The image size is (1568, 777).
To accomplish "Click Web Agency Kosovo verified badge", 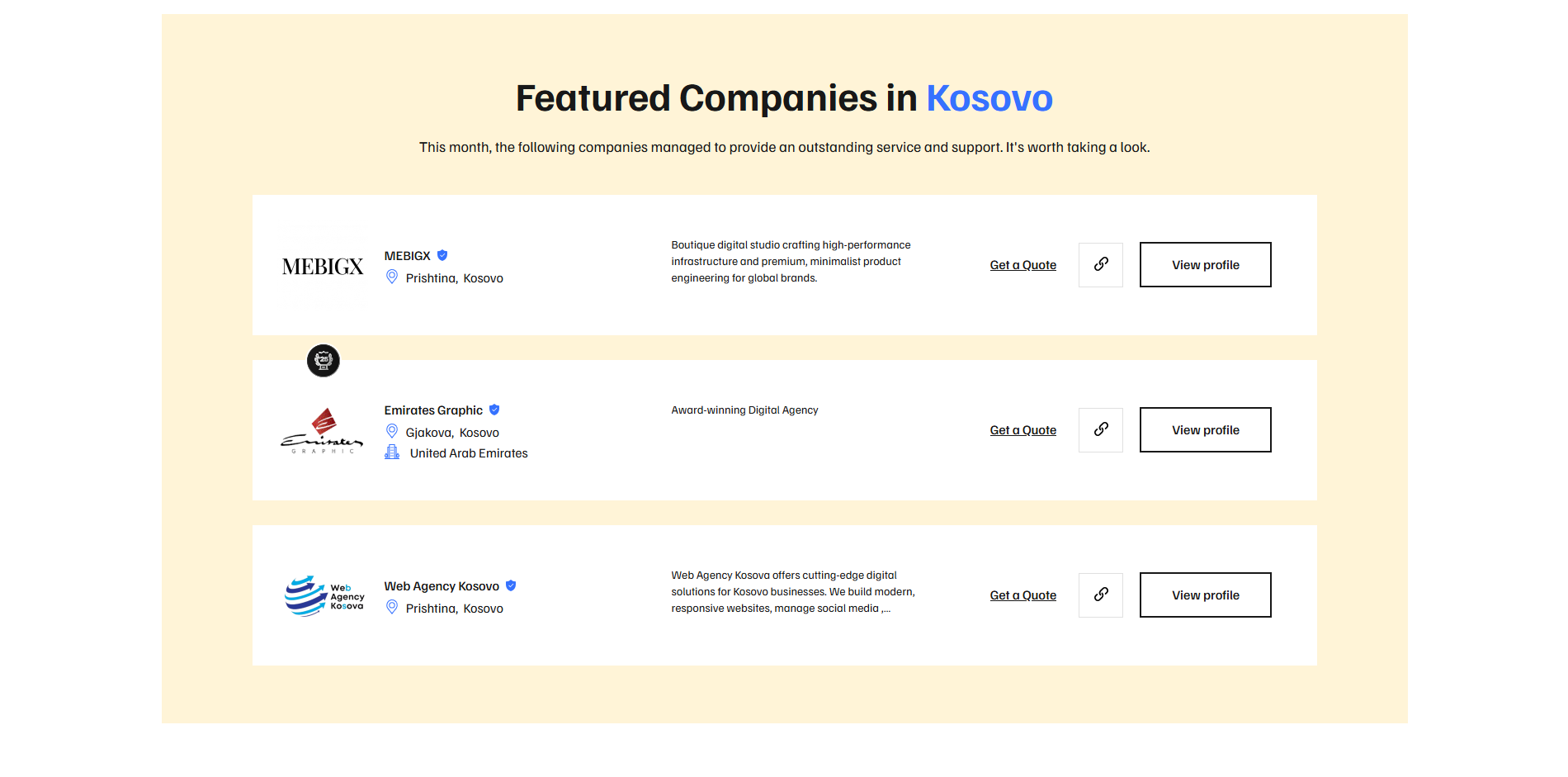I will [511, 585].
